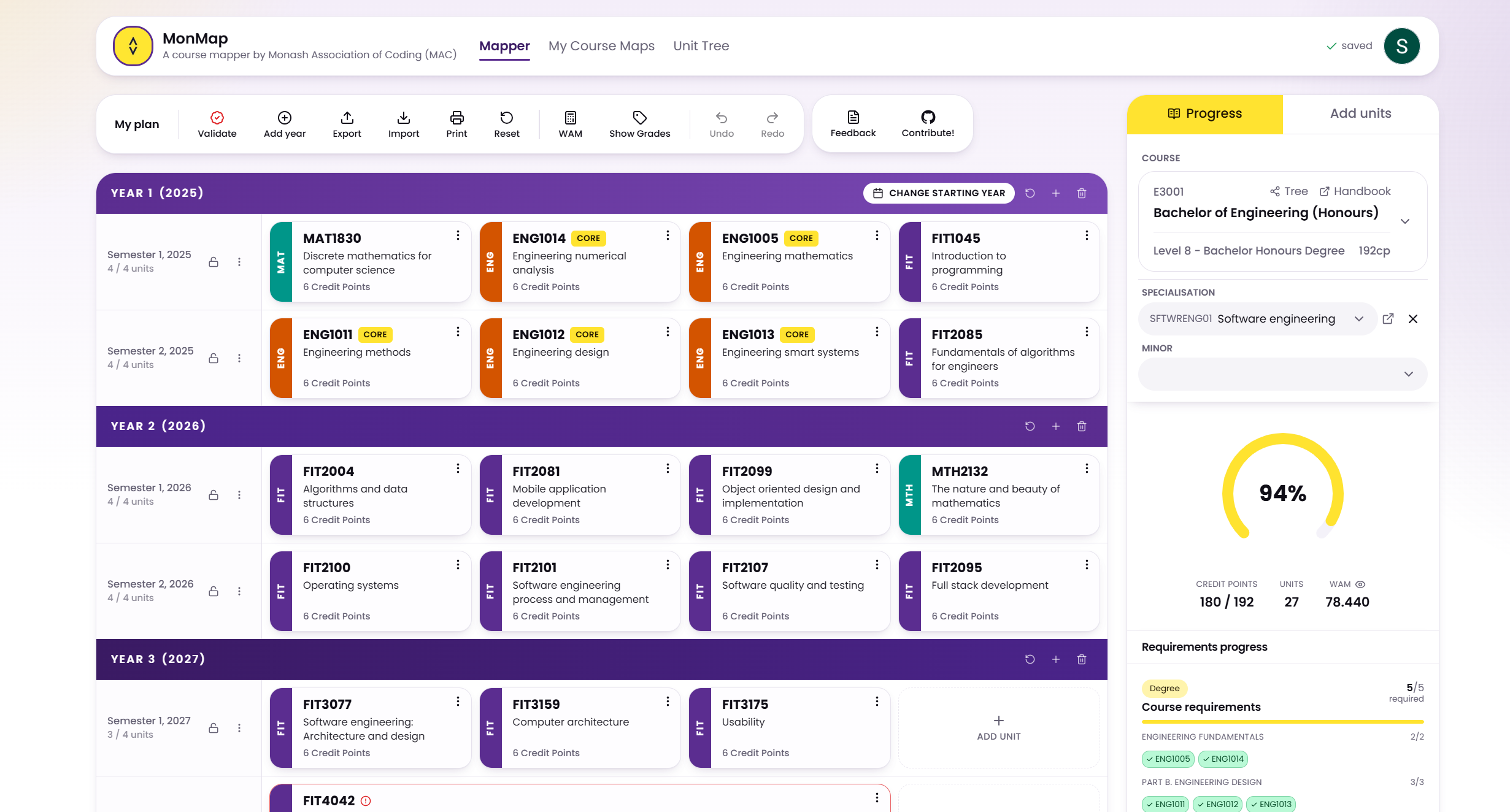Open the user avatar S menu
Viewport: 1510px width, 812px height.
click(1402, 46)
